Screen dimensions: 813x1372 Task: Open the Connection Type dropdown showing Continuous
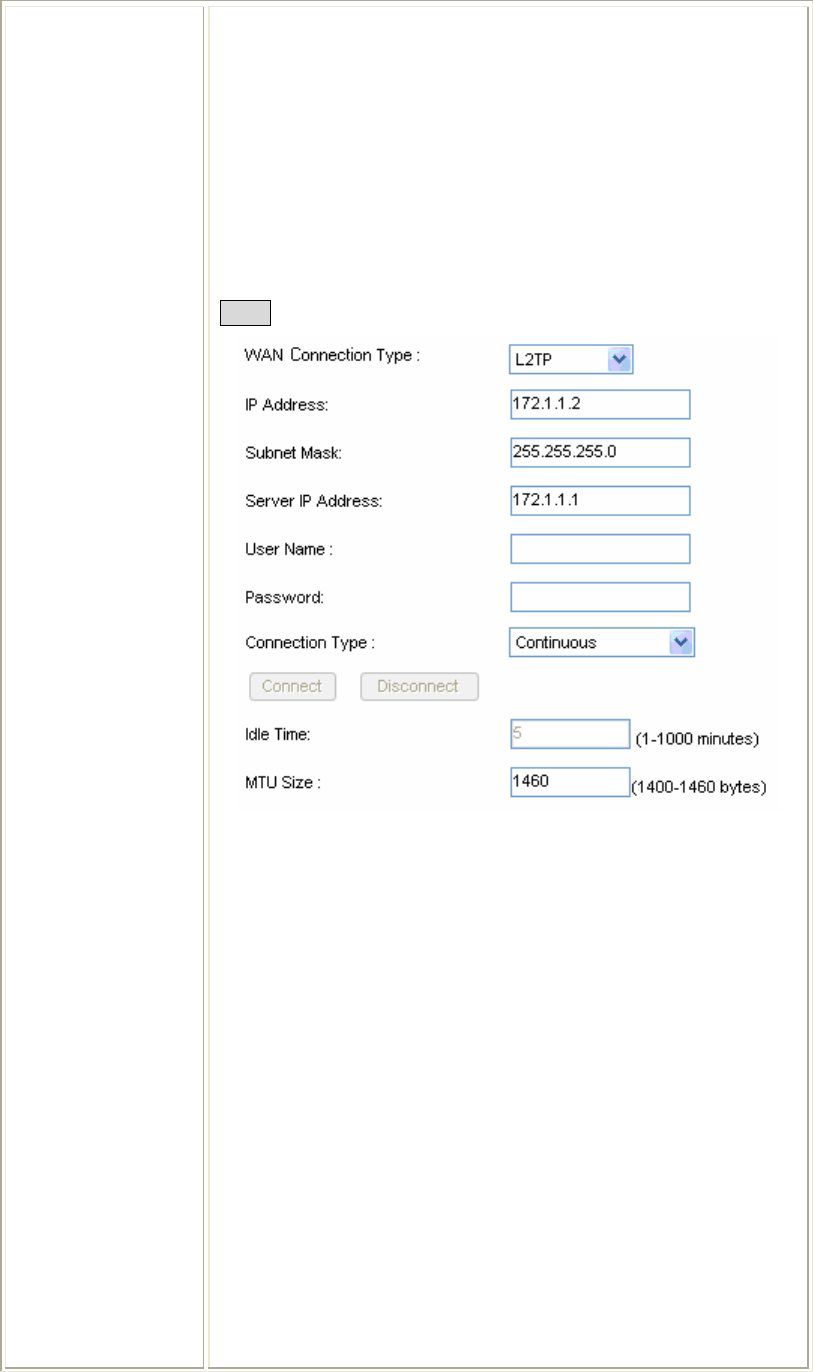602,642
